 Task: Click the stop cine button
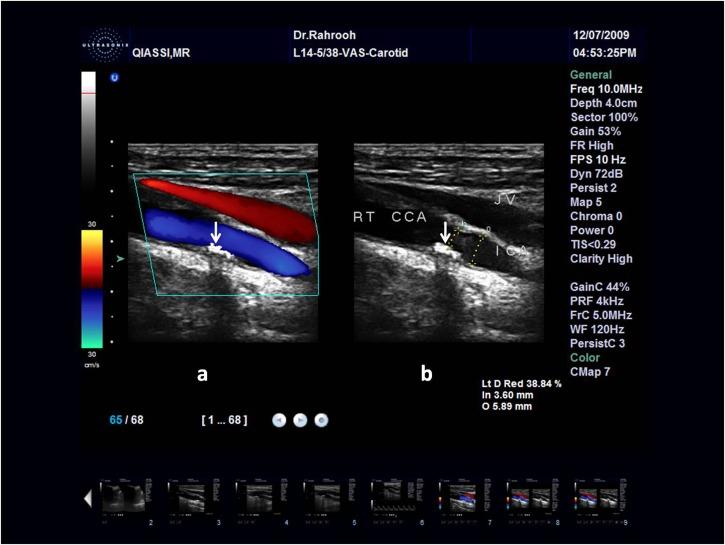click(321, 420)
